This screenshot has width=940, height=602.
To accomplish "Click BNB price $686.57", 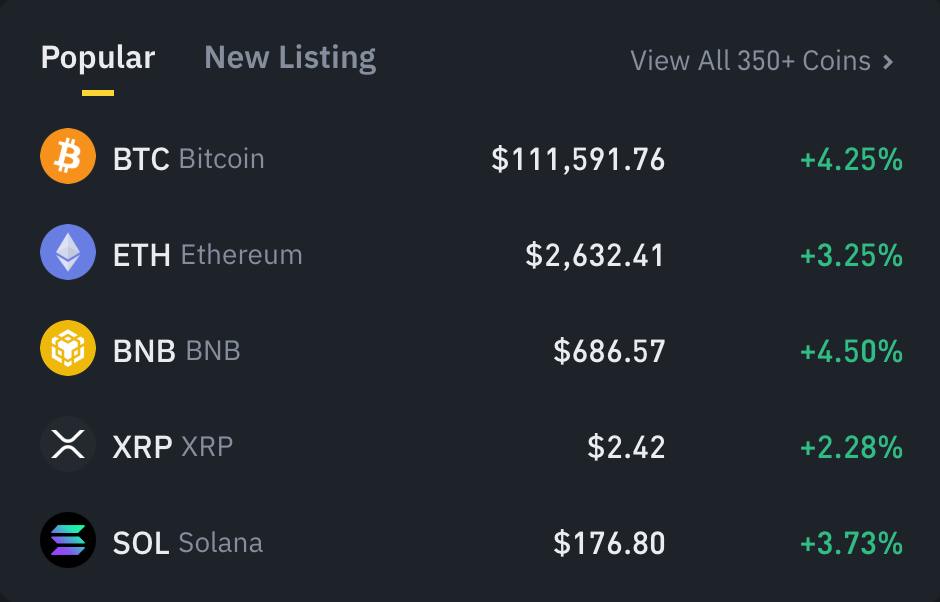I will [609, 351].
